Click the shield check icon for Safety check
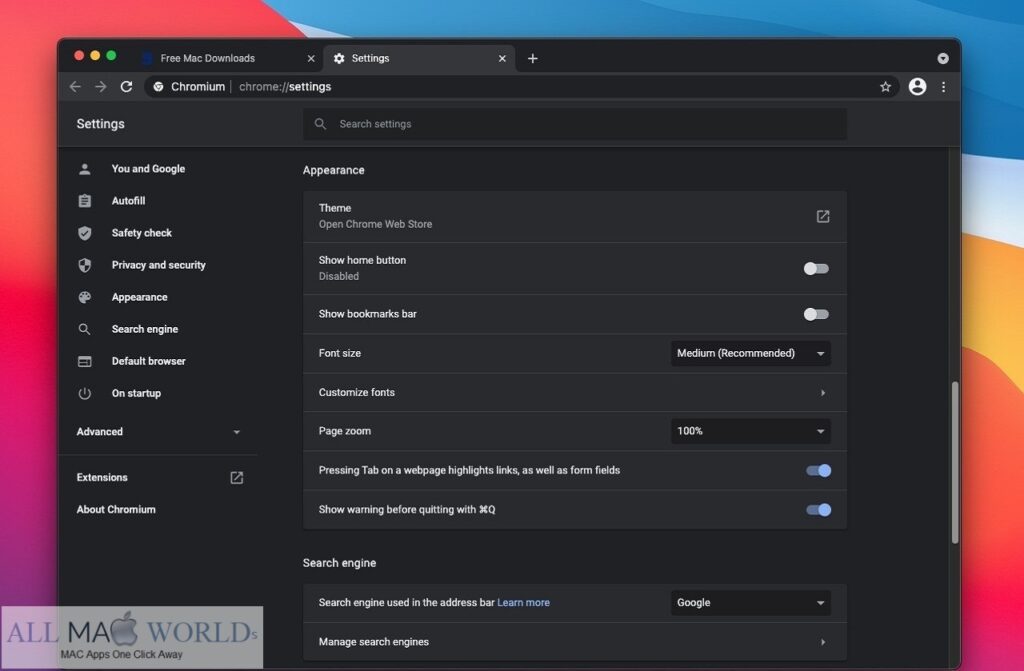This screenshot has height=671, width=1024. click(x=84, y=233)
